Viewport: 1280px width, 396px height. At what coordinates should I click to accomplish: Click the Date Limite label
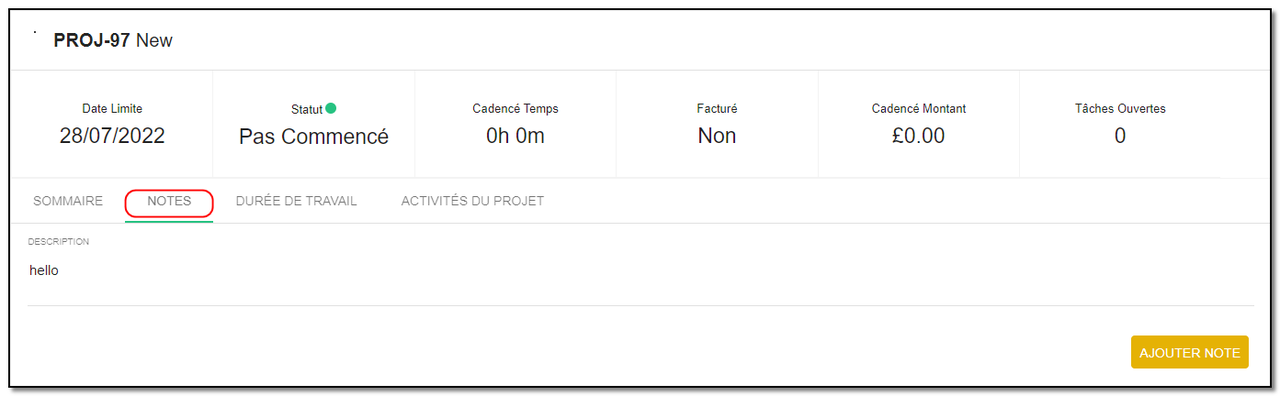point(112,109)
